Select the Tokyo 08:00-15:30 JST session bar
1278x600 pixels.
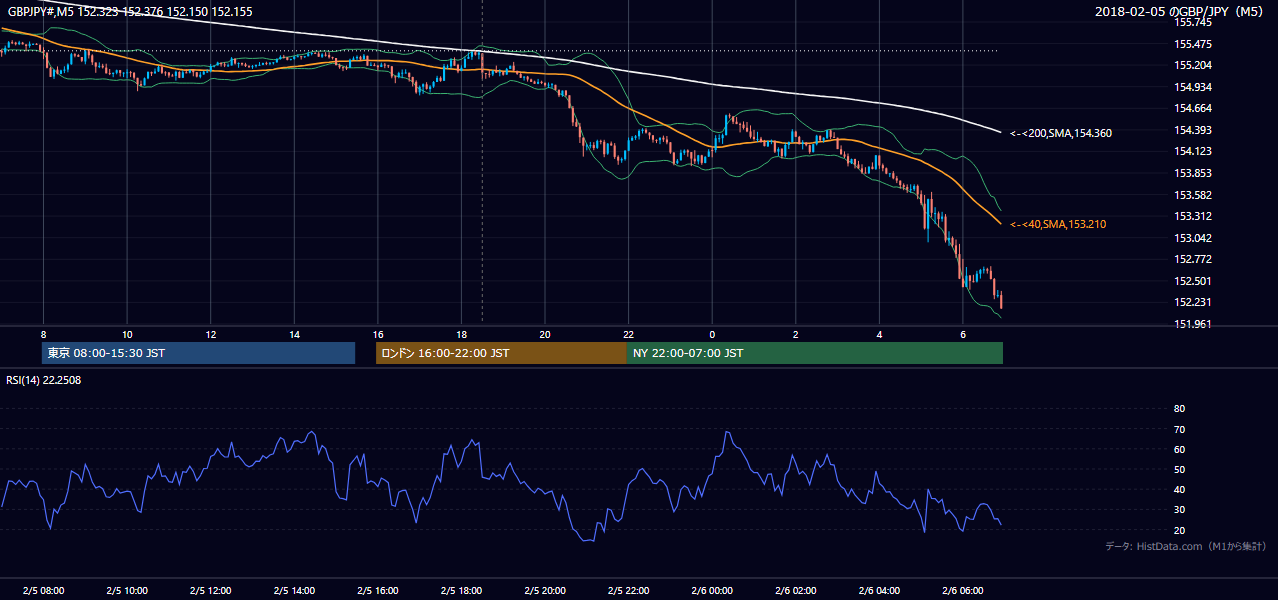[199, 353]
